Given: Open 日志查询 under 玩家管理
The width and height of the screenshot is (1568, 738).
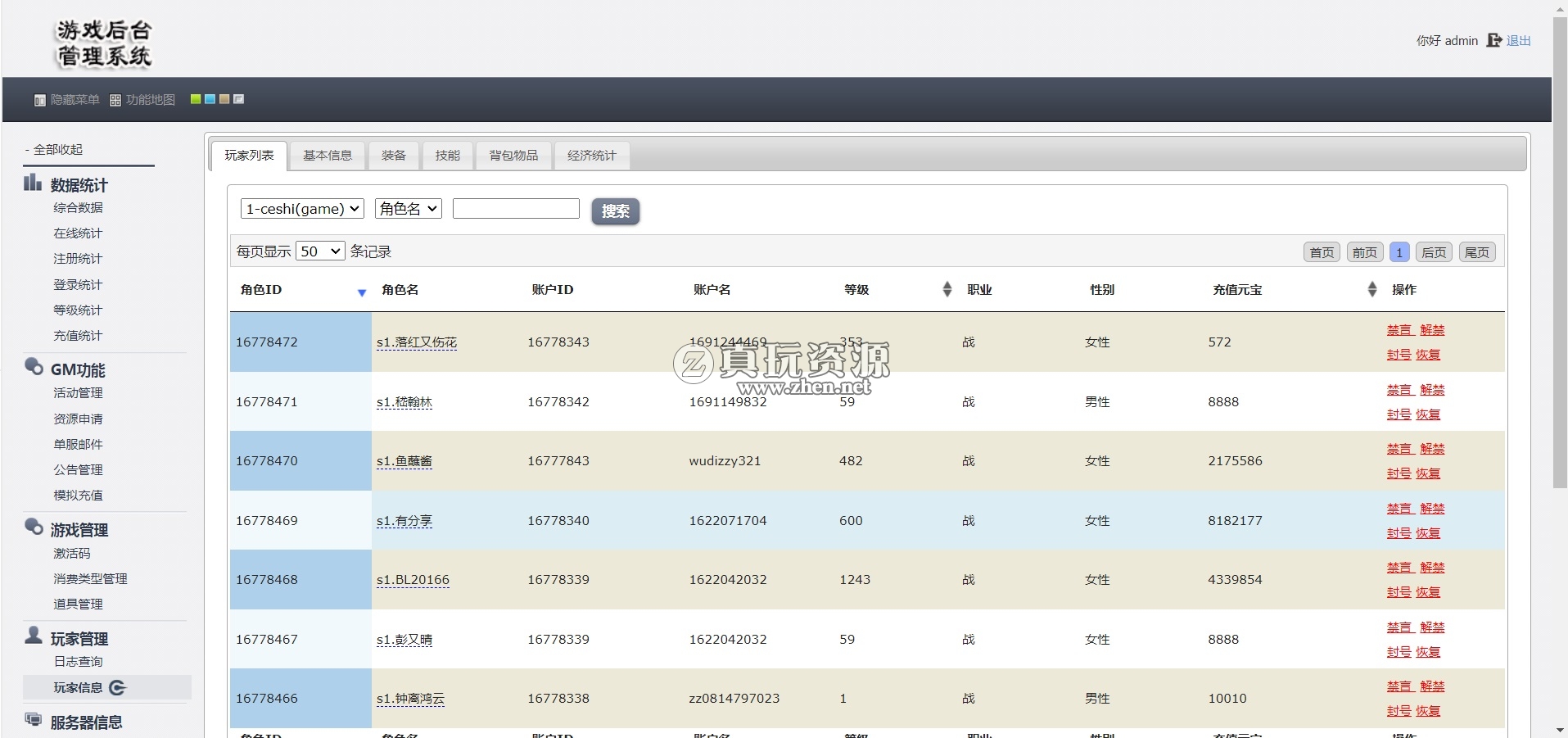Looking at the screenshot, I should 78,662.
